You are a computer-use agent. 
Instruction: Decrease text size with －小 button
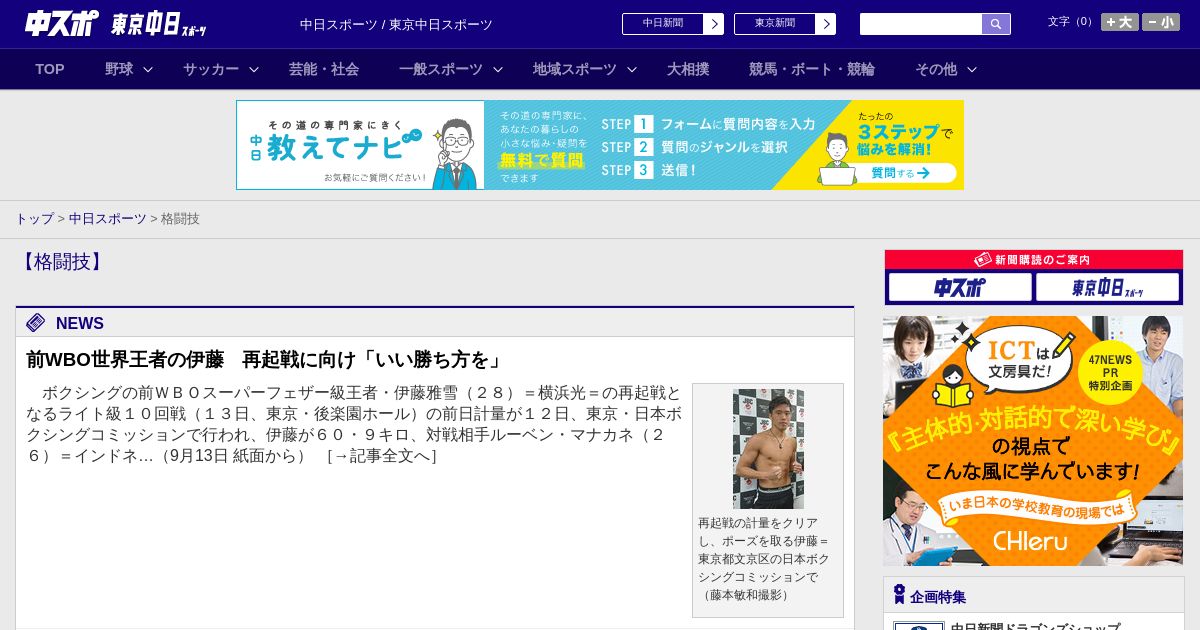tap(1161, 22)
